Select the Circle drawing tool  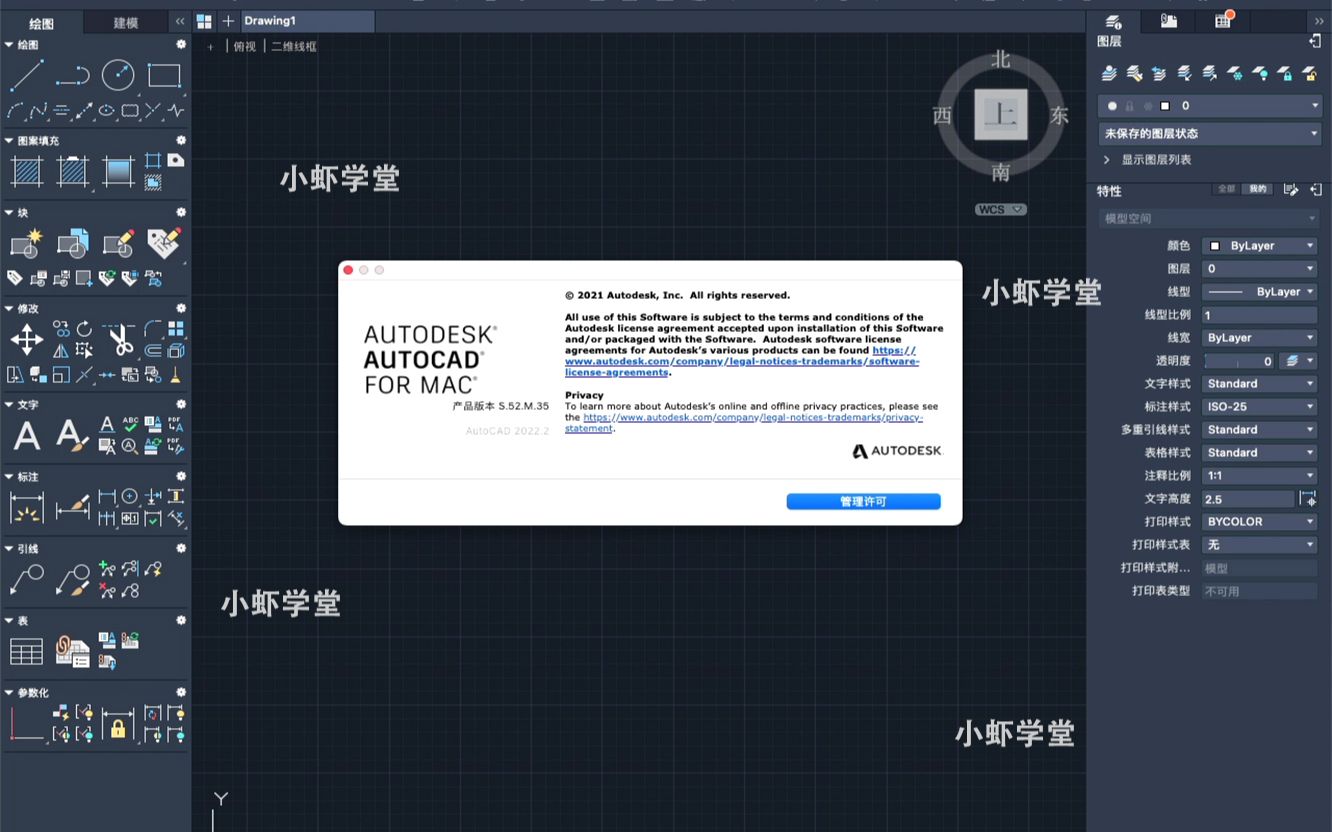tap(118, 75)
